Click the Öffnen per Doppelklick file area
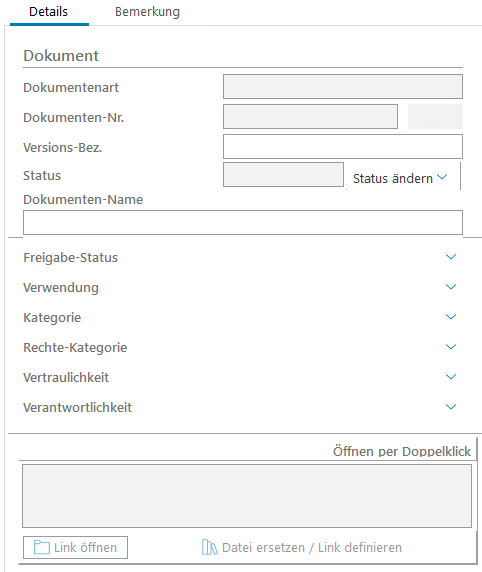 [247, 496]
